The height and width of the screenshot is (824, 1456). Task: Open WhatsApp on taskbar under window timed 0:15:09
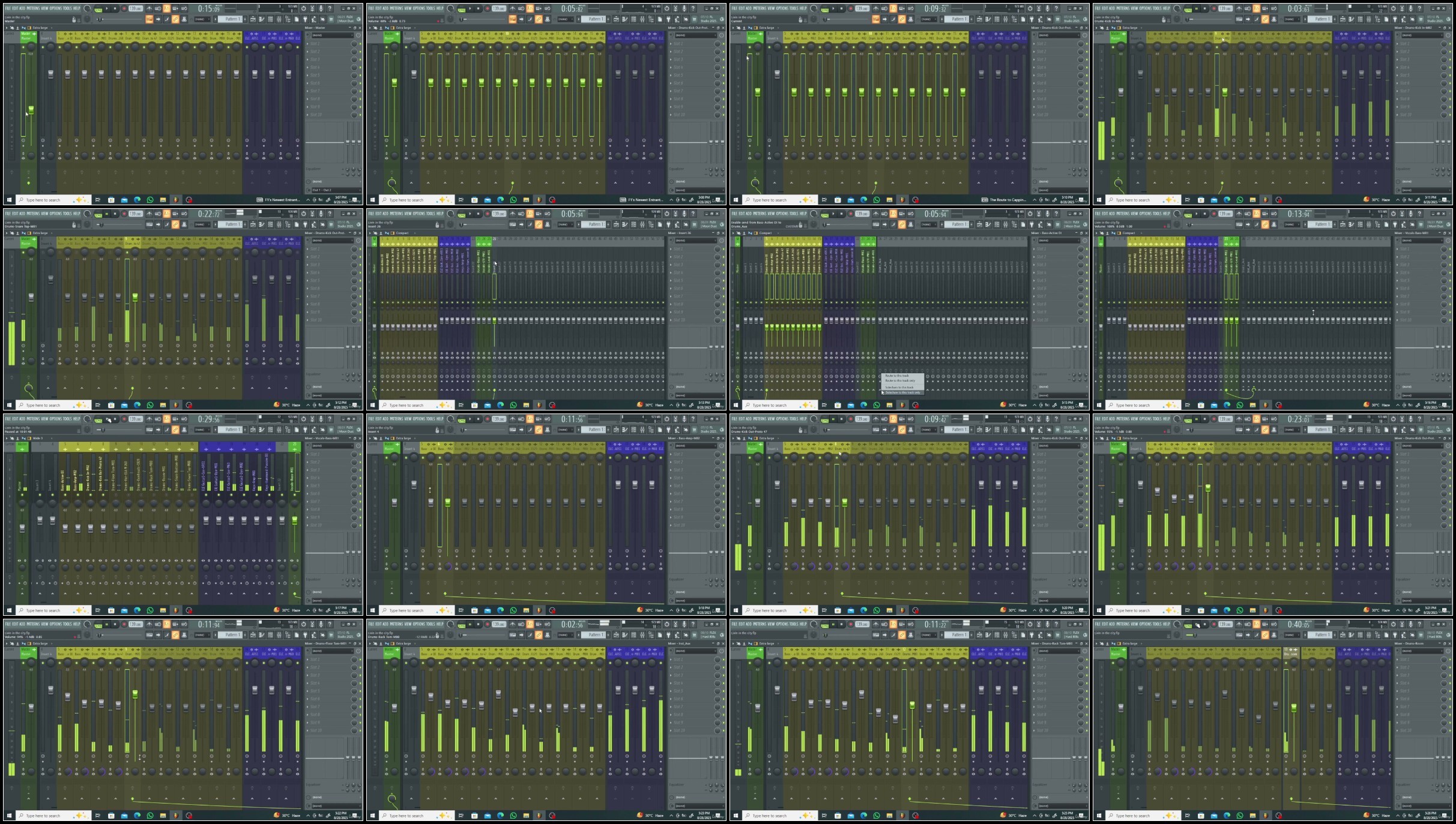click(150, 200)
